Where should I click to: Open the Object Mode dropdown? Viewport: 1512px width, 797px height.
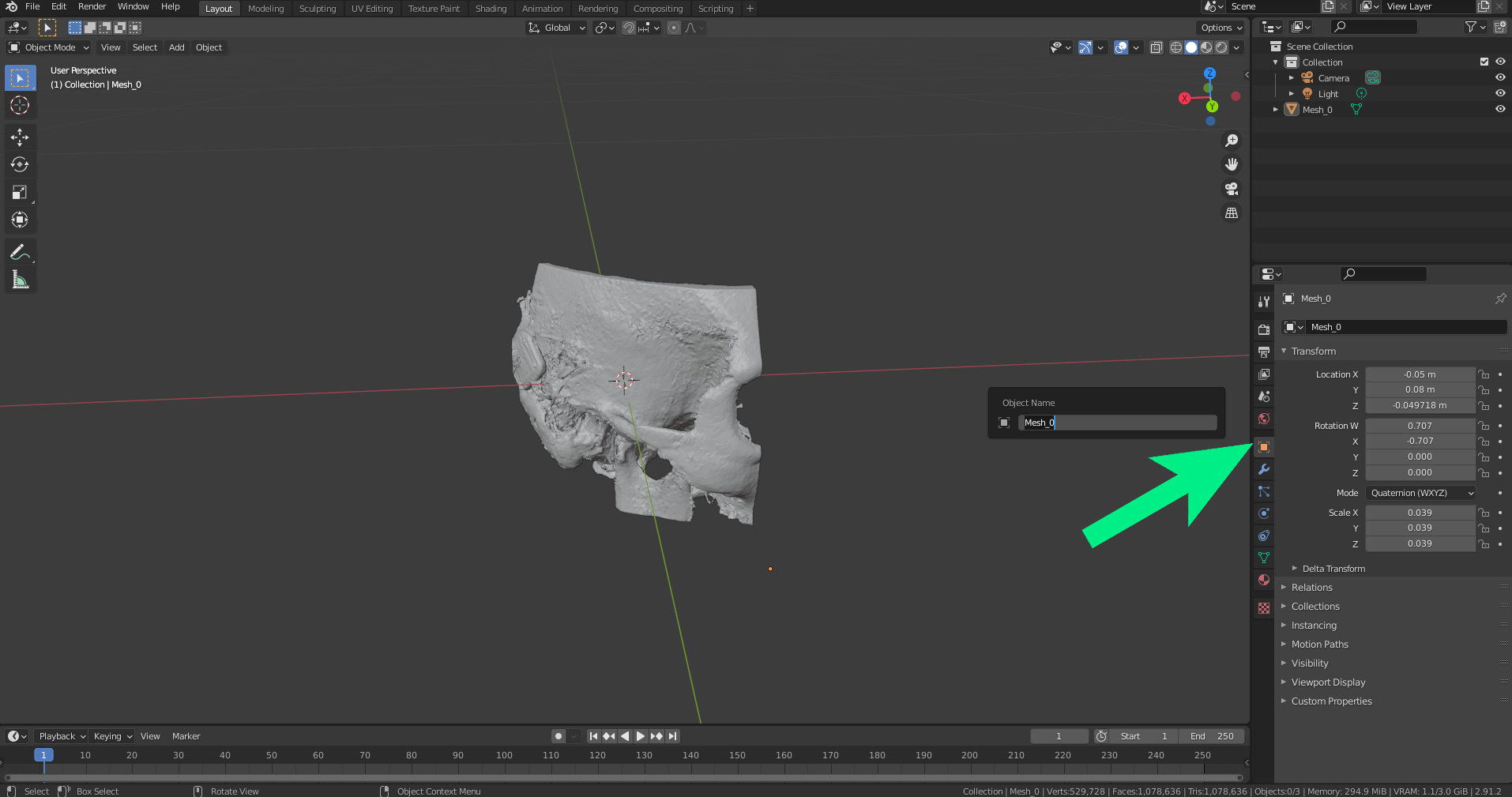point(49,47)
